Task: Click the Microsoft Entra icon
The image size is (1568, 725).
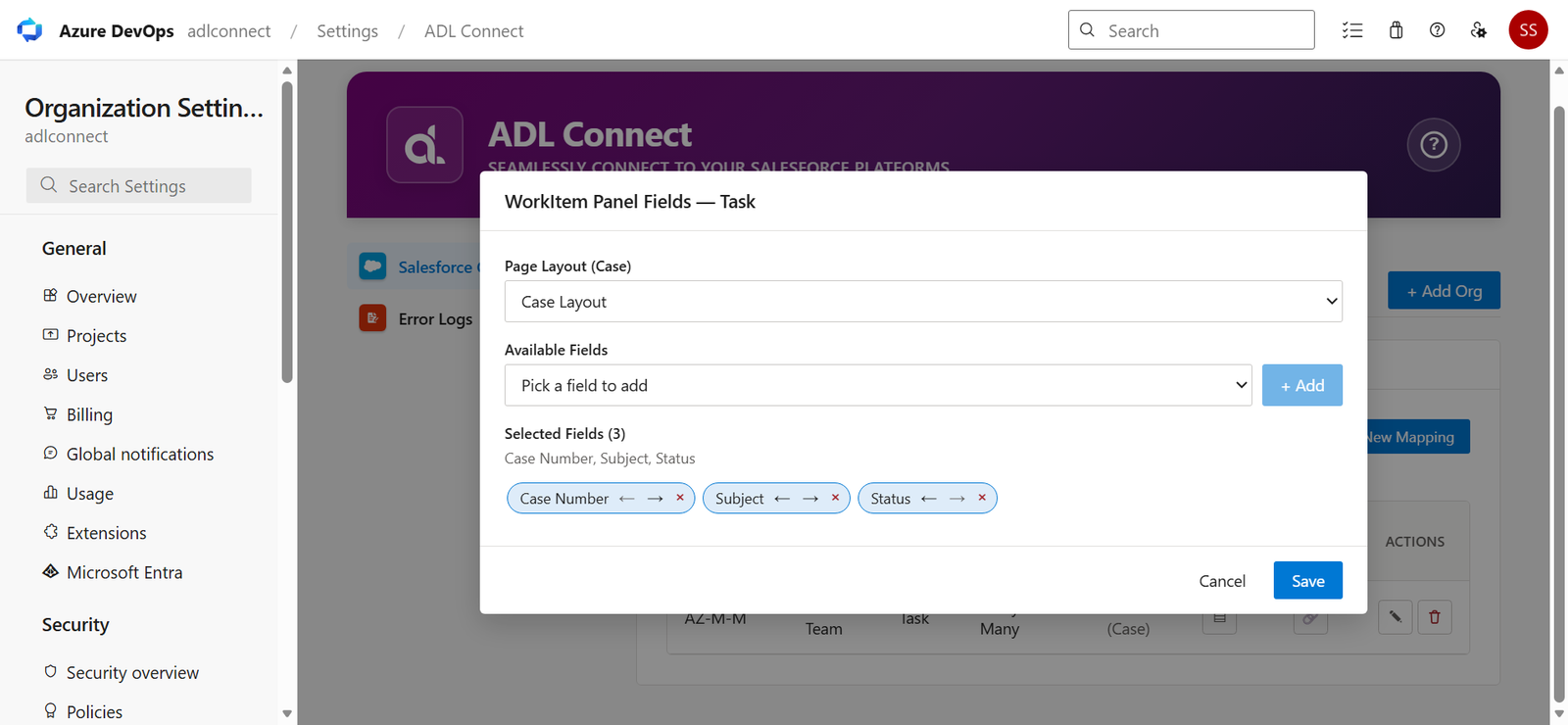Action: point(50,571)
